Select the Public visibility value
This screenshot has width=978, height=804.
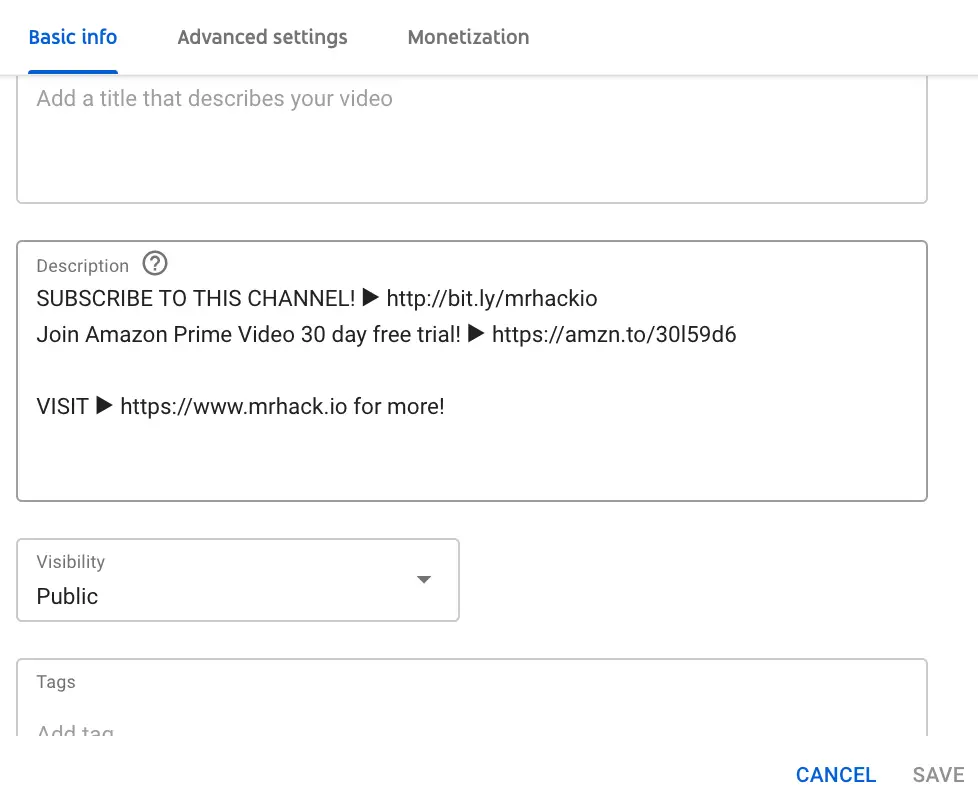click(x=68, y=596)
